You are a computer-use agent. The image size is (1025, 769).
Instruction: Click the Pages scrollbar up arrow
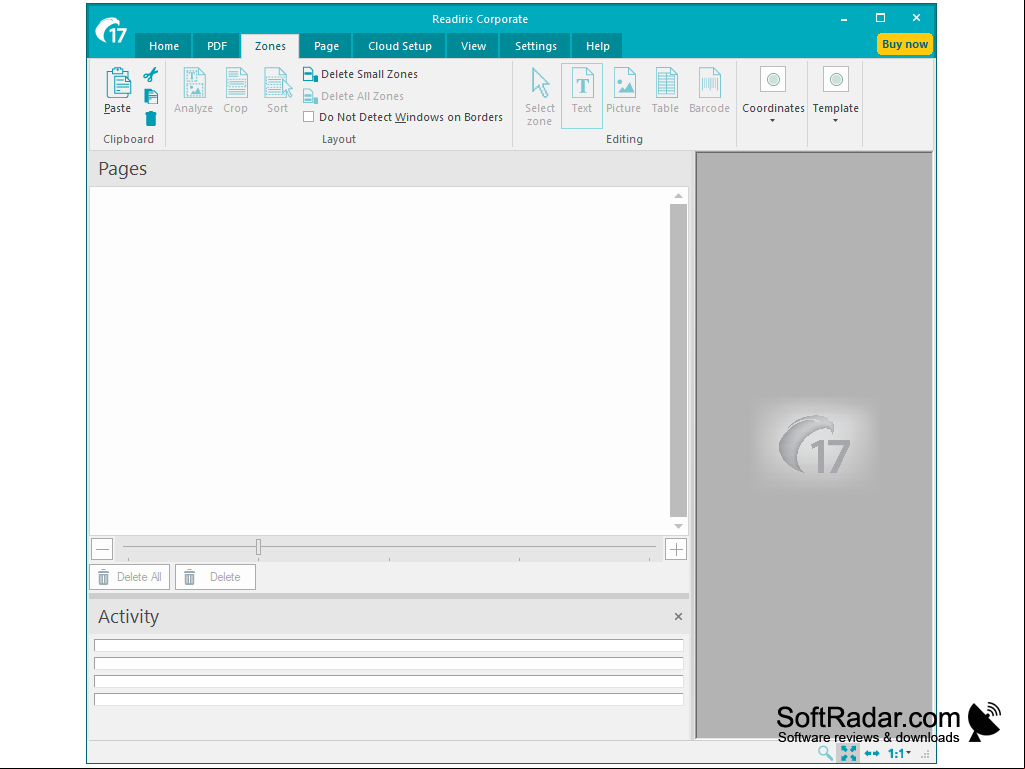coord(679,196)
